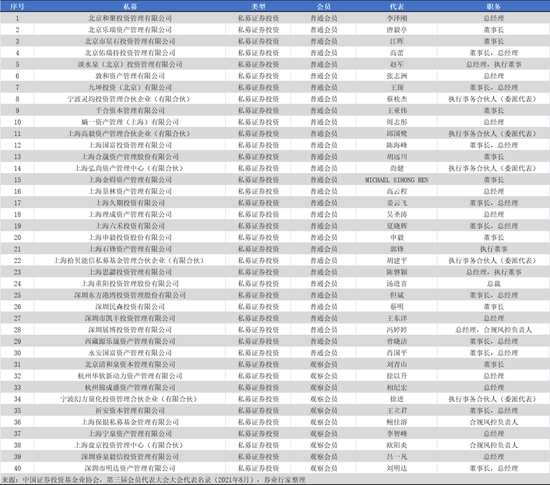The image size is (550, 485).
Task: Select 私募证券投资 type cell in row 1
Action: (258, 18)
